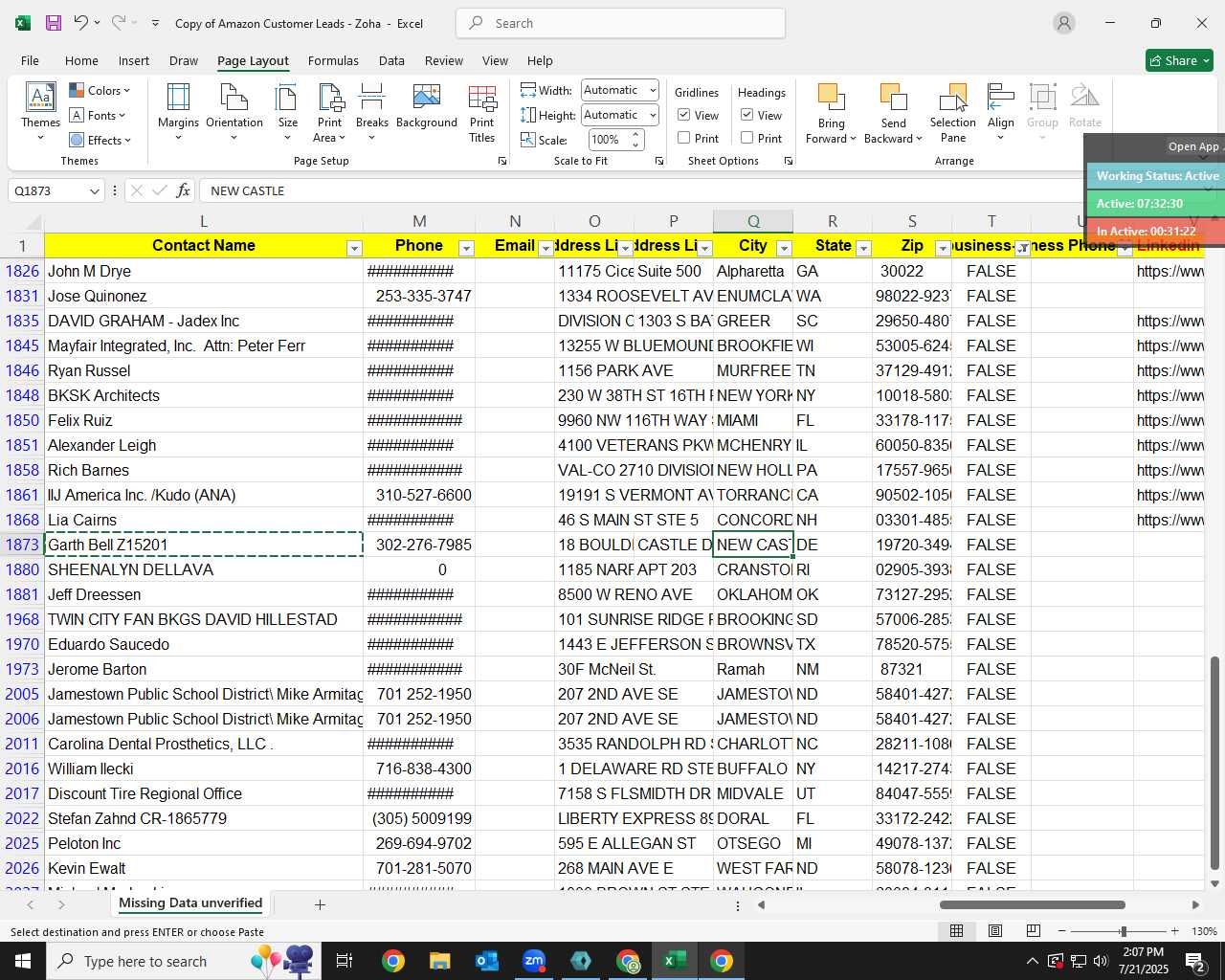Toggle Headings Print checkbox
Image resolution: width=1225 pixels, height=980 pixels.
(x=747, y=138)
